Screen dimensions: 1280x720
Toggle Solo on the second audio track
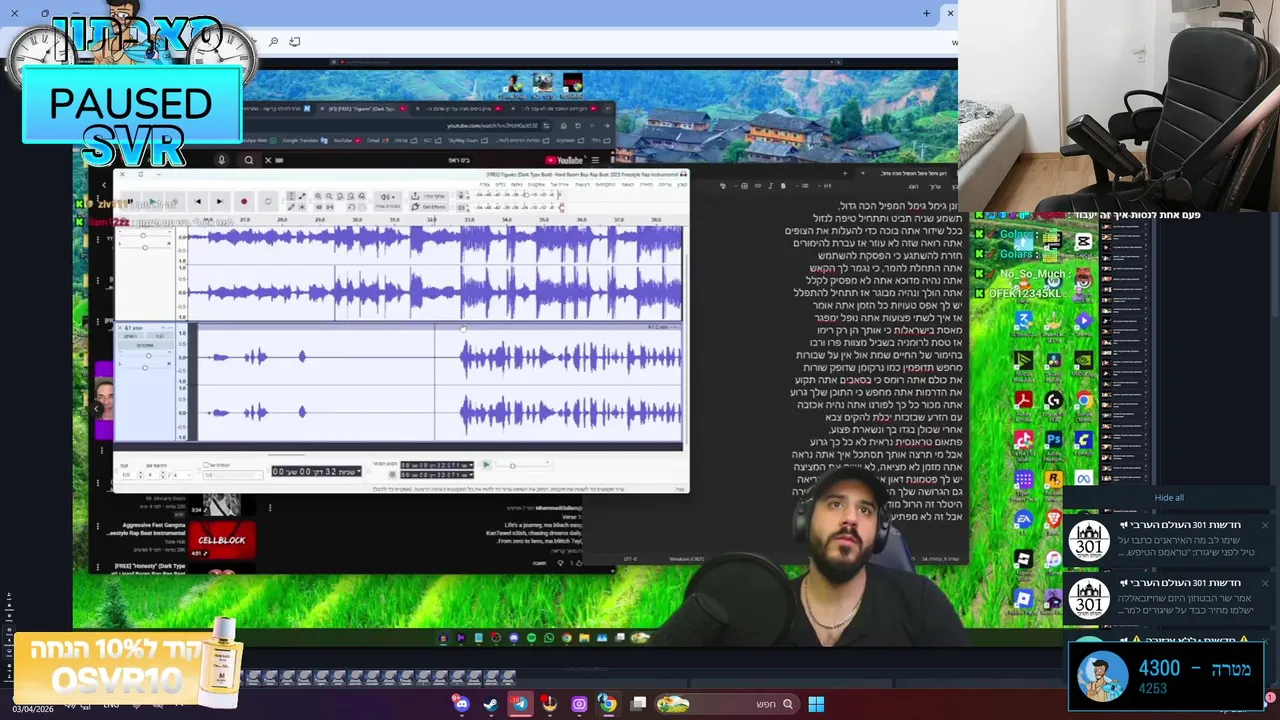pos(160,336)
